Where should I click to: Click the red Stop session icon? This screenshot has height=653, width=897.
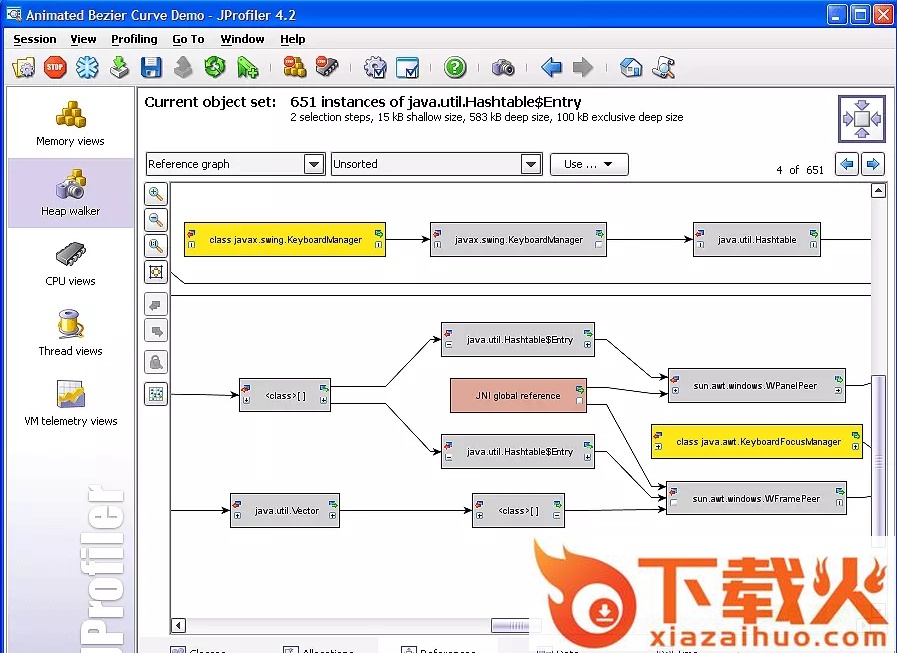(x=55, y=68)
